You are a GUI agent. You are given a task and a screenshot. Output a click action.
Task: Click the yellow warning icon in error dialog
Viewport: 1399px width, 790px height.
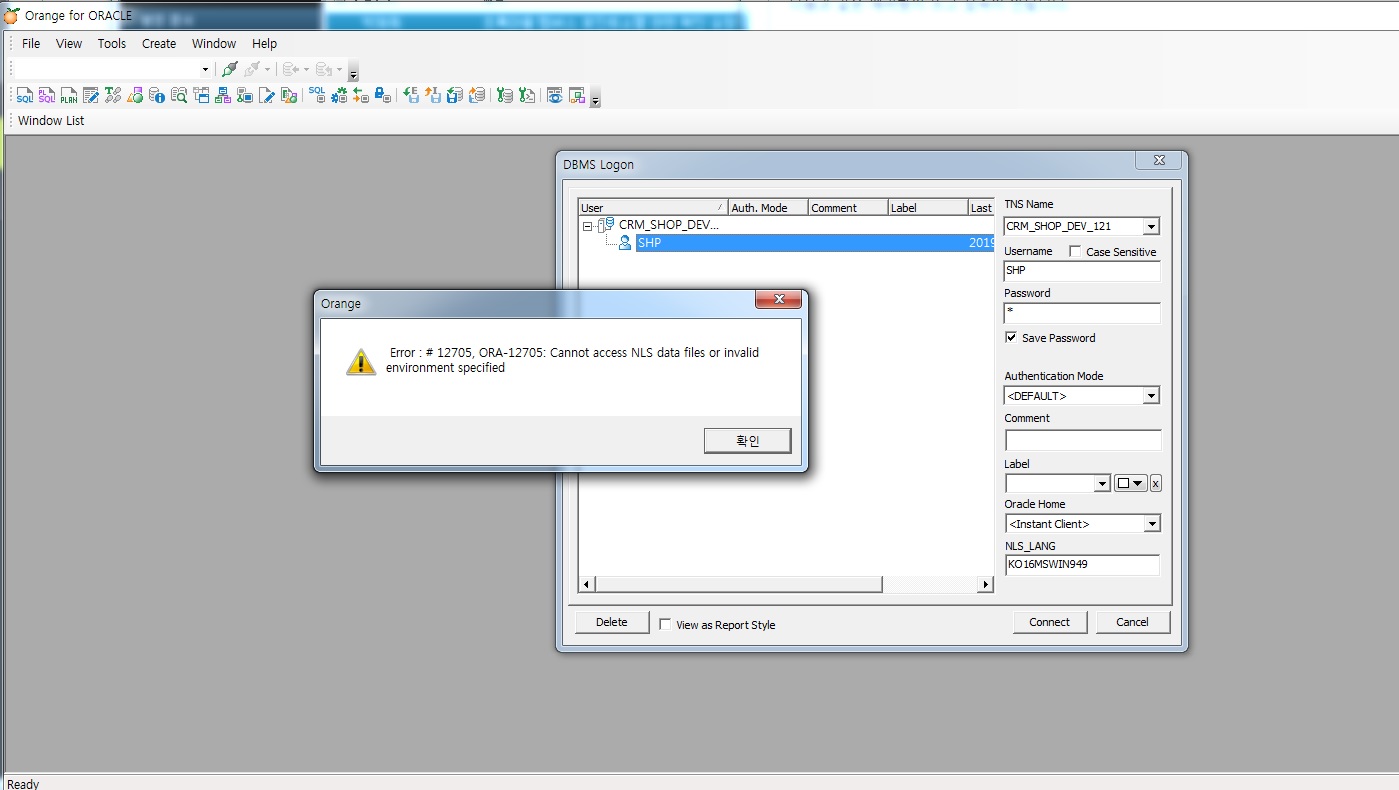[361, 361]
